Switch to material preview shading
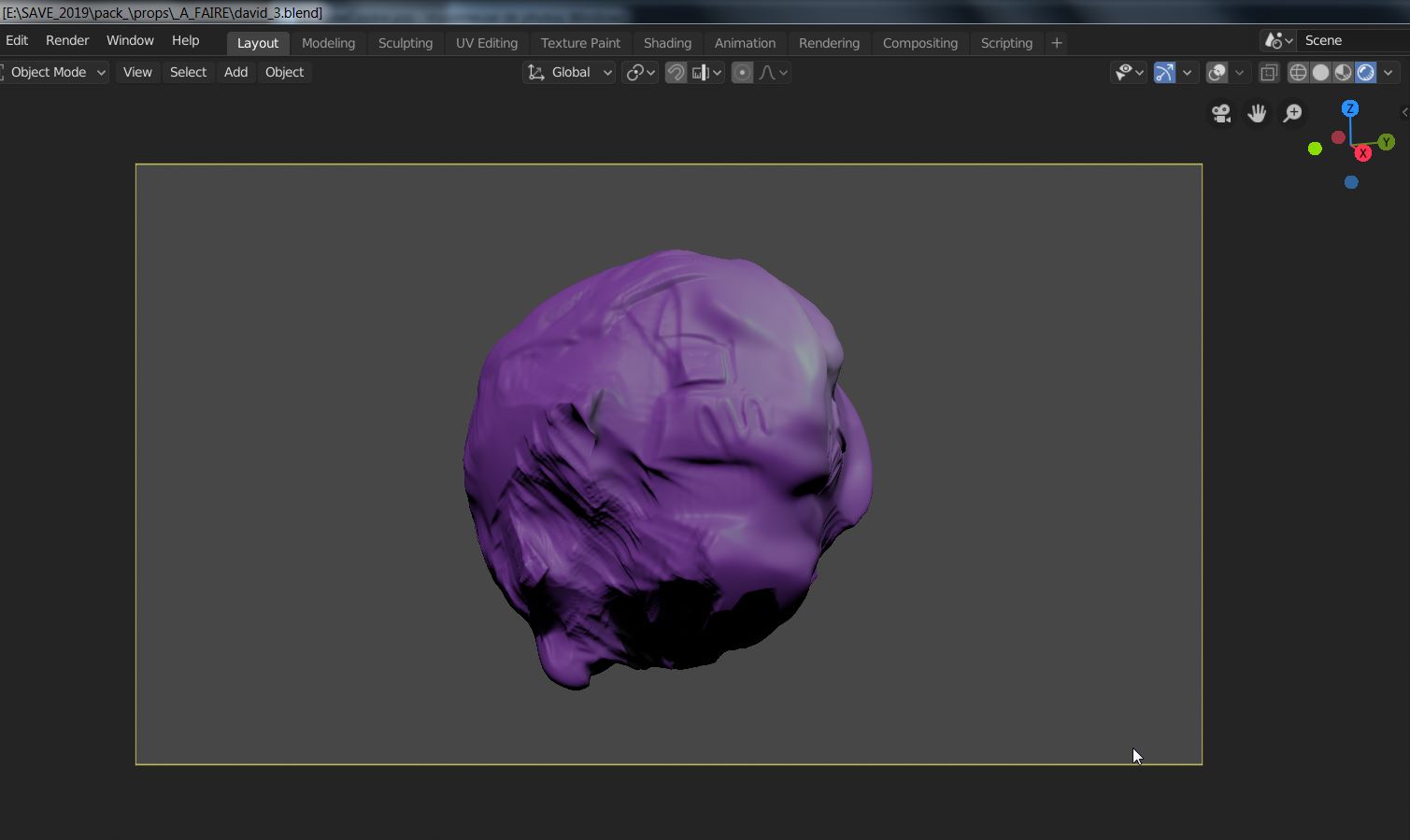The image size is (1410, 840). pos(1343,73)
